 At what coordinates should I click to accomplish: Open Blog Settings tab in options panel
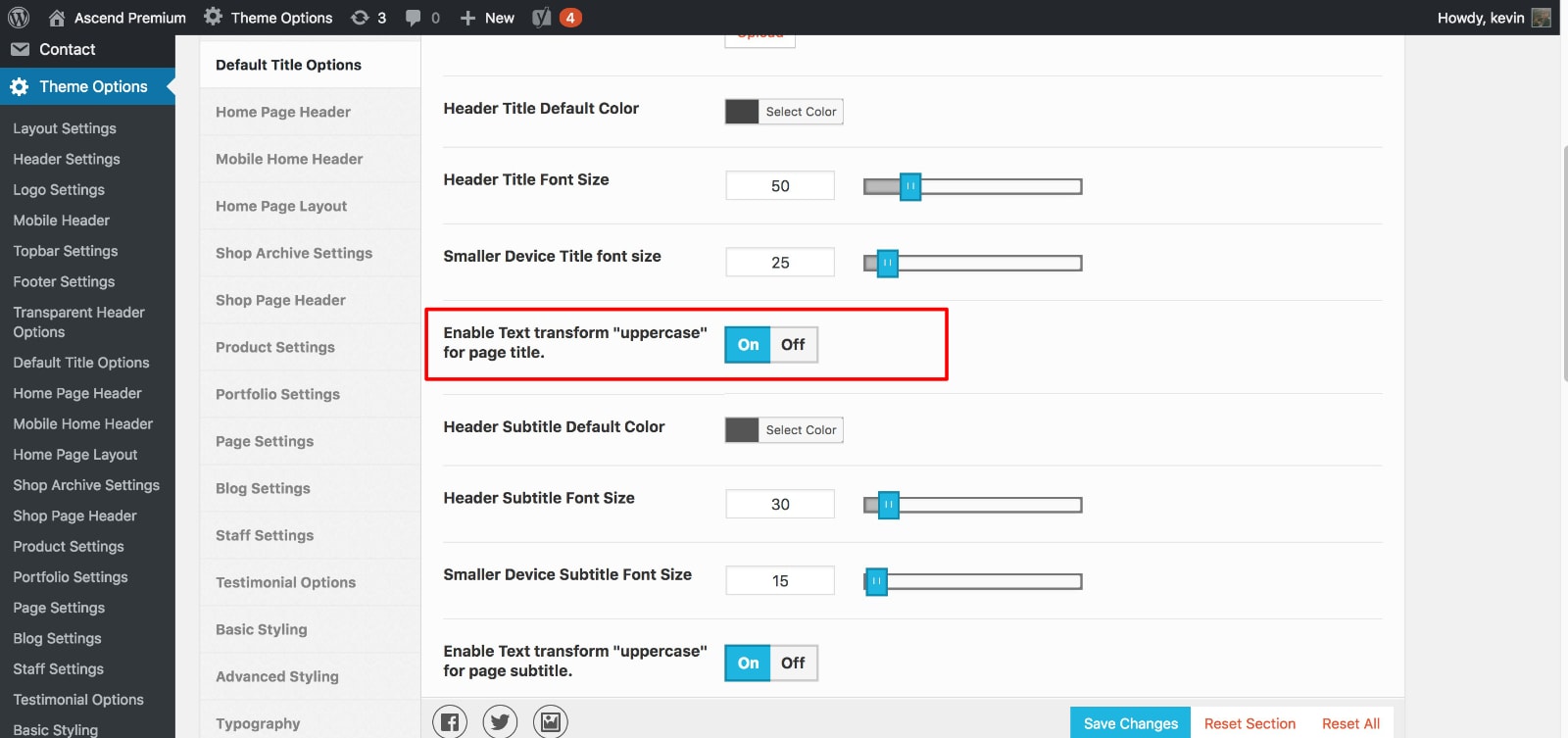310,488
